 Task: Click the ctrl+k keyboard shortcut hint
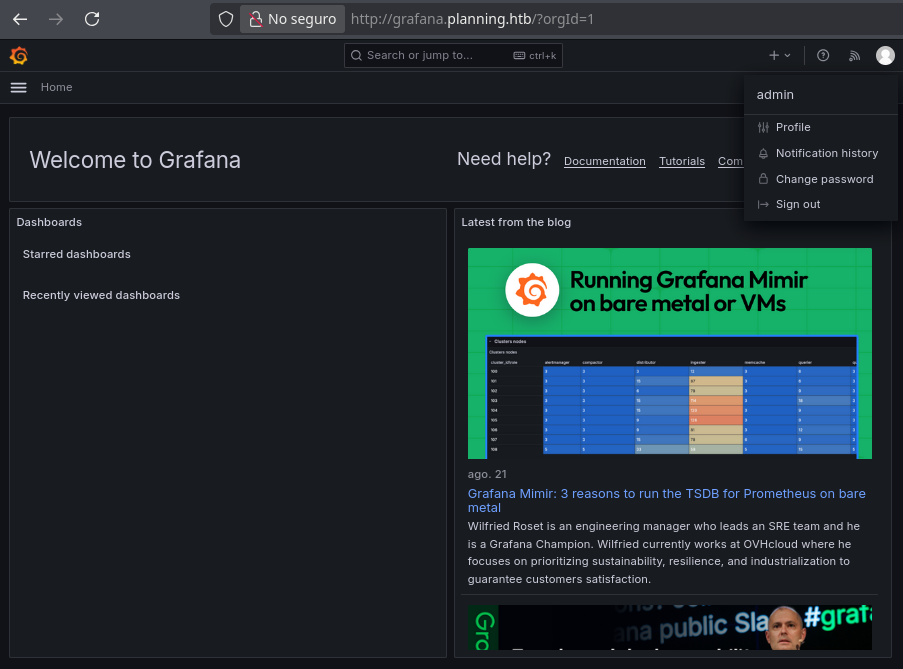tap(534, 56)
